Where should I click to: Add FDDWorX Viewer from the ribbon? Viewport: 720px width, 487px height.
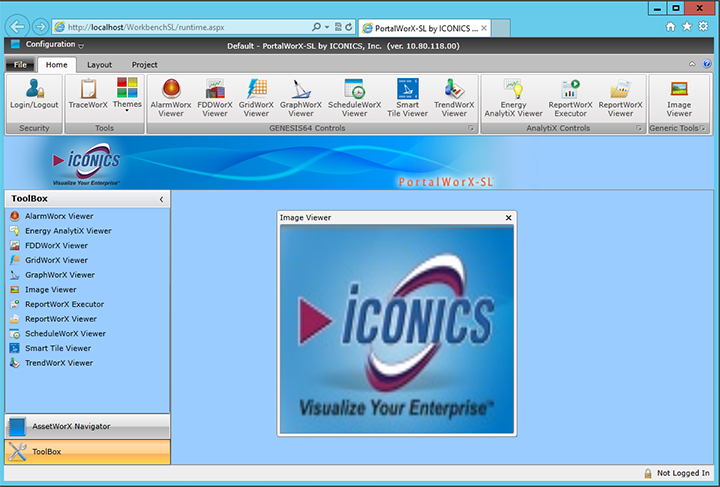(x=215, y=98)
